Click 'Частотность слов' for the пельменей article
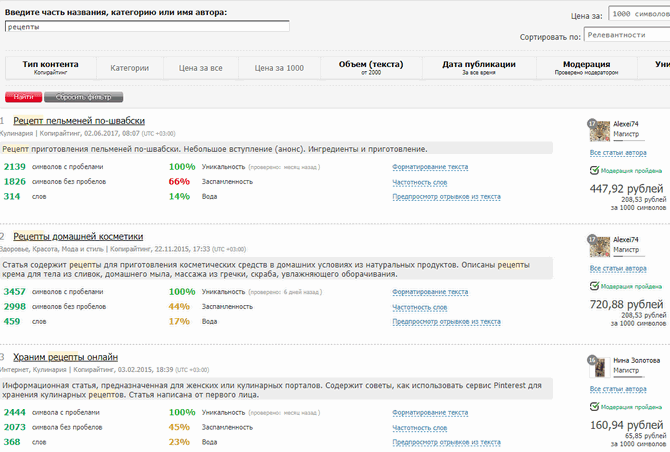The image size is (670, 452). [x=420, y=182]
